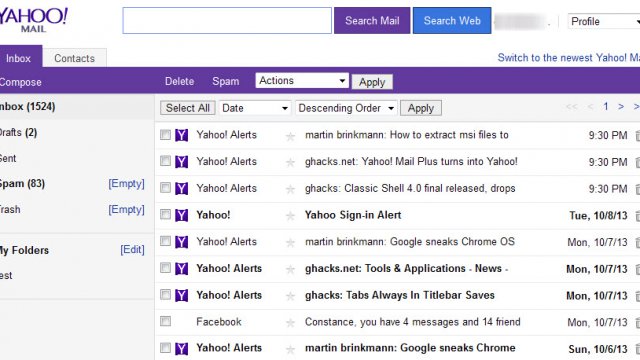Image resolution: width=640 pixels, height=360 pixels.
Task: Click the Yahoo icon beside 'Yahoo! Mail Plus turns into'
Action: 182,162
